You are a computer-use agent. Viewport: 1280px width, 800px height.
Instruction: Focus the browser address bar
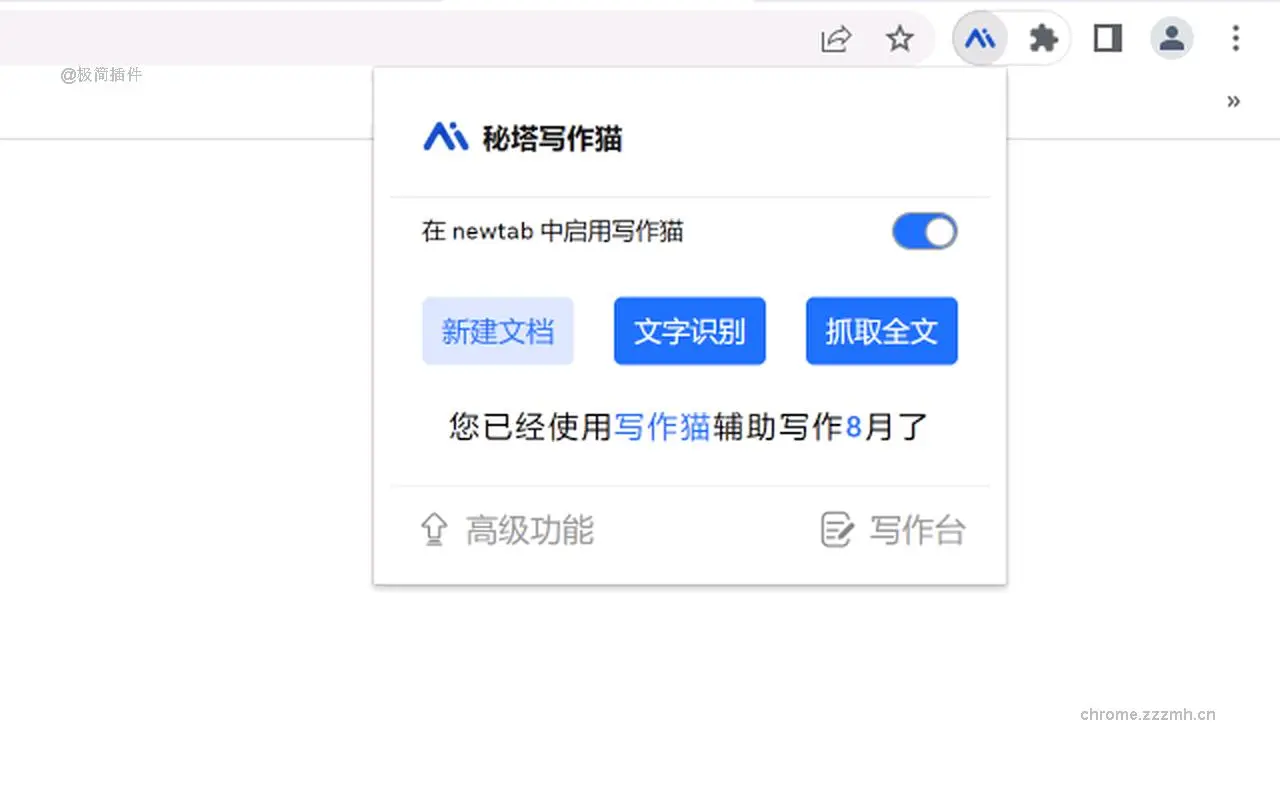pyautogui.click(x=400, y=39)
